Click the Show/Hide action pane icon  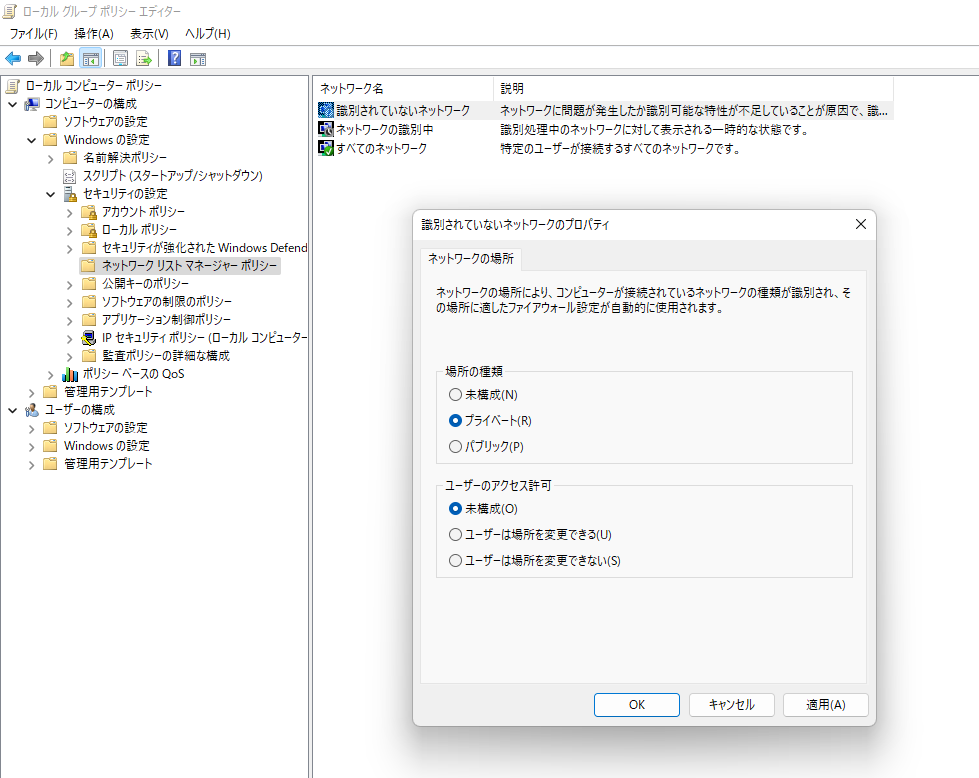coord(198,59)
